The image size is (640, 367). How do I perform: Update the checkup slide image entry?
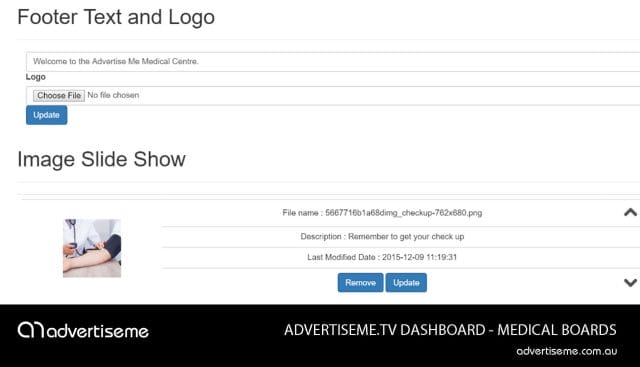pyautogui.click(x=406, y=282)
